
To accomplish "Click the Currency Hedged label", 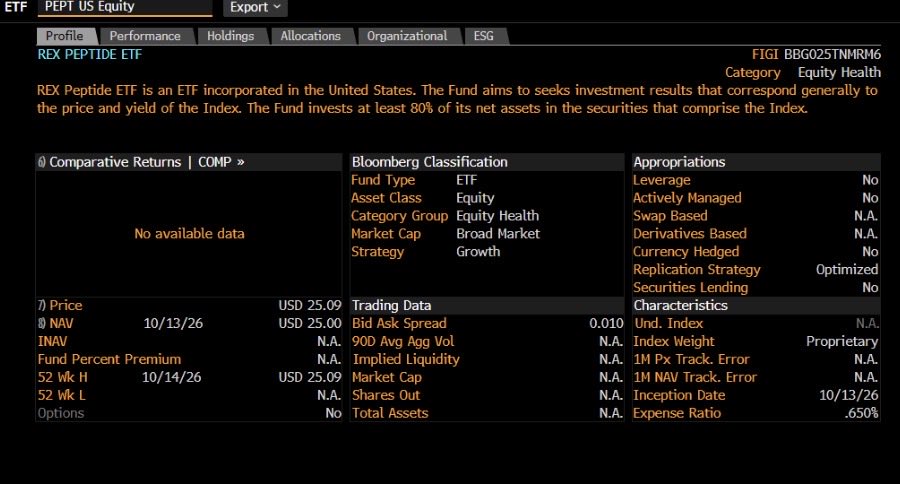I will click(x=686, y=251).
